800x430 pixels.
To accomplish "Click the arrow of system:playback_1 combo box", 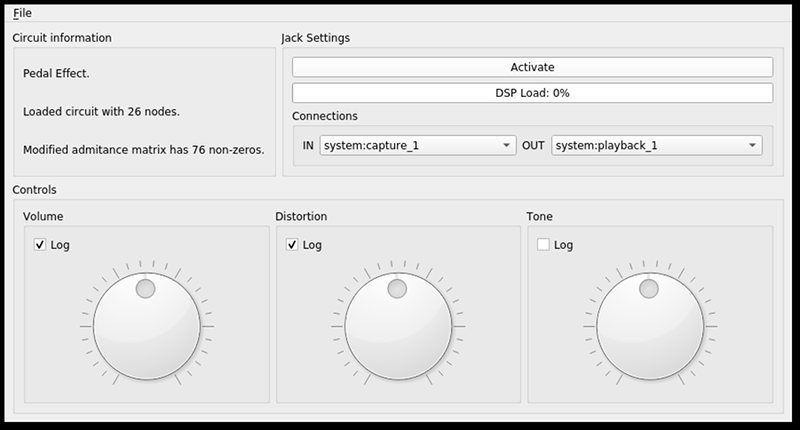I will (x=752, y=145).
